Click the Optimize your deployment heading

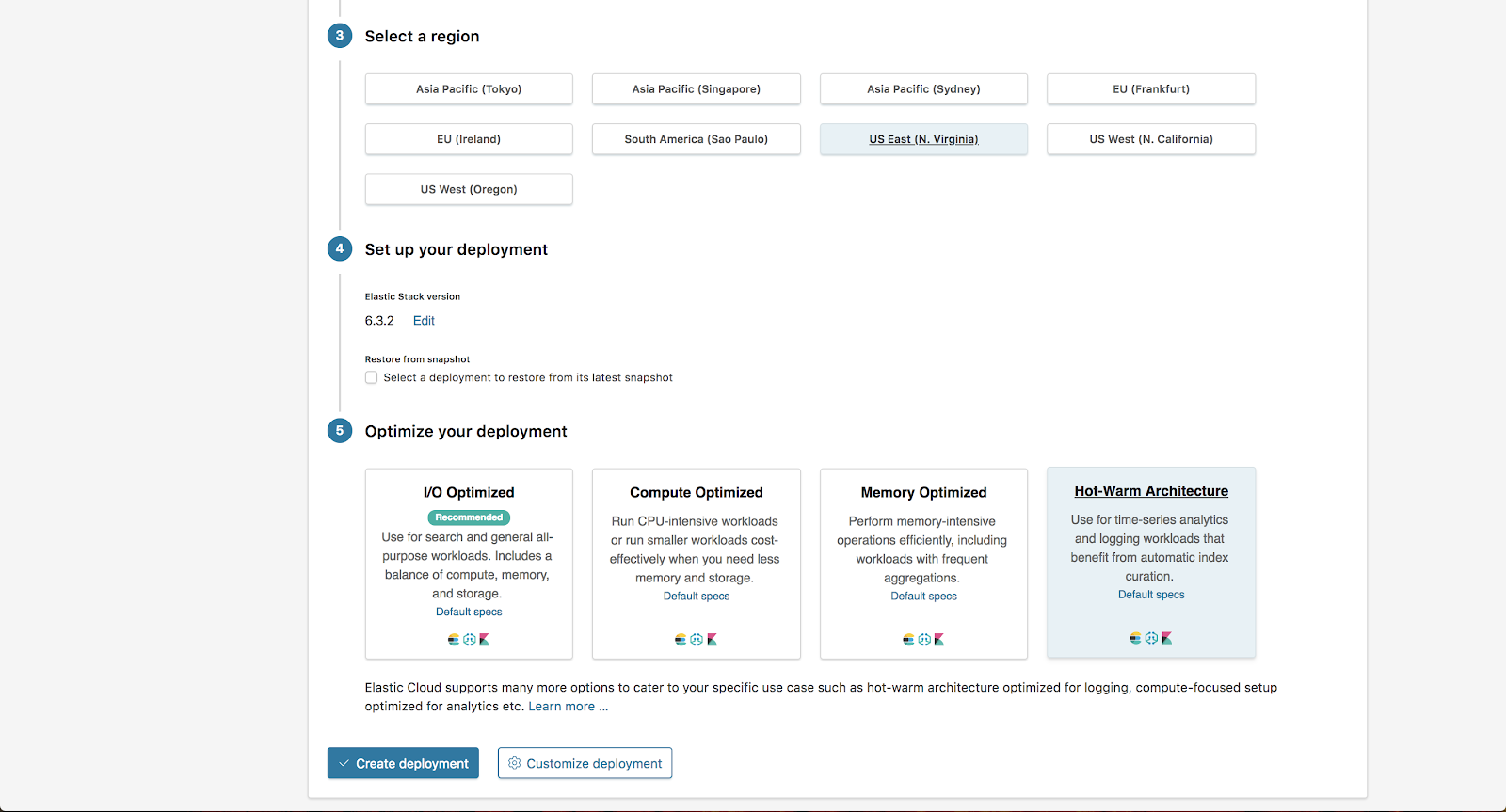pyautogui.click(x=466, y=431)
